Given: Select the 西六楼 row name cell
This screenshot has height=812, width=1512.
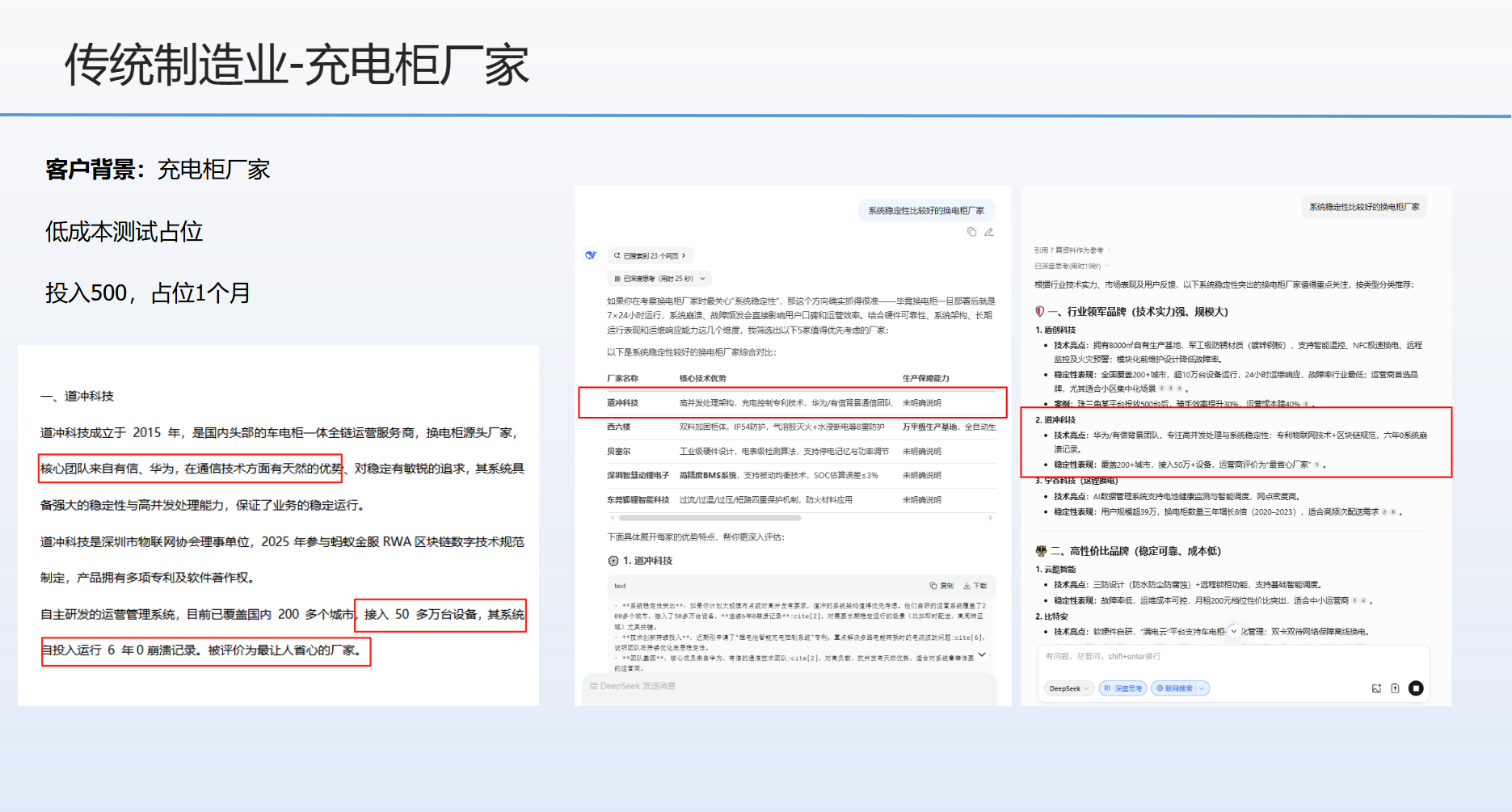Looking at the screenshot, I should click(x=619, y=427).
